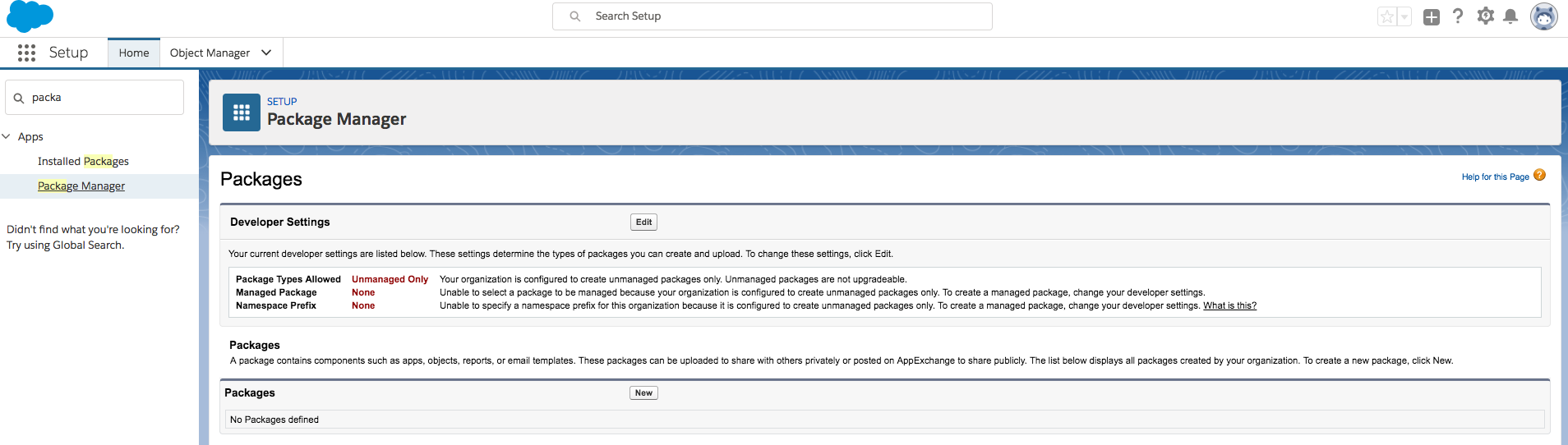
Task: Expand the Object Manager tab dropdown chevron
Action: pos(266,53)
